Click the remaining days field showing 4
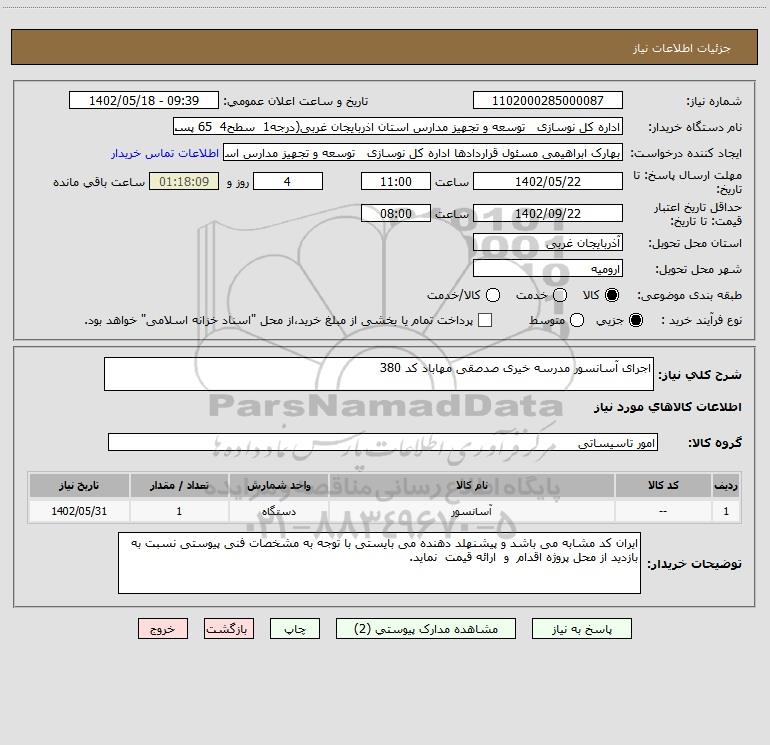 click(288, 181)
